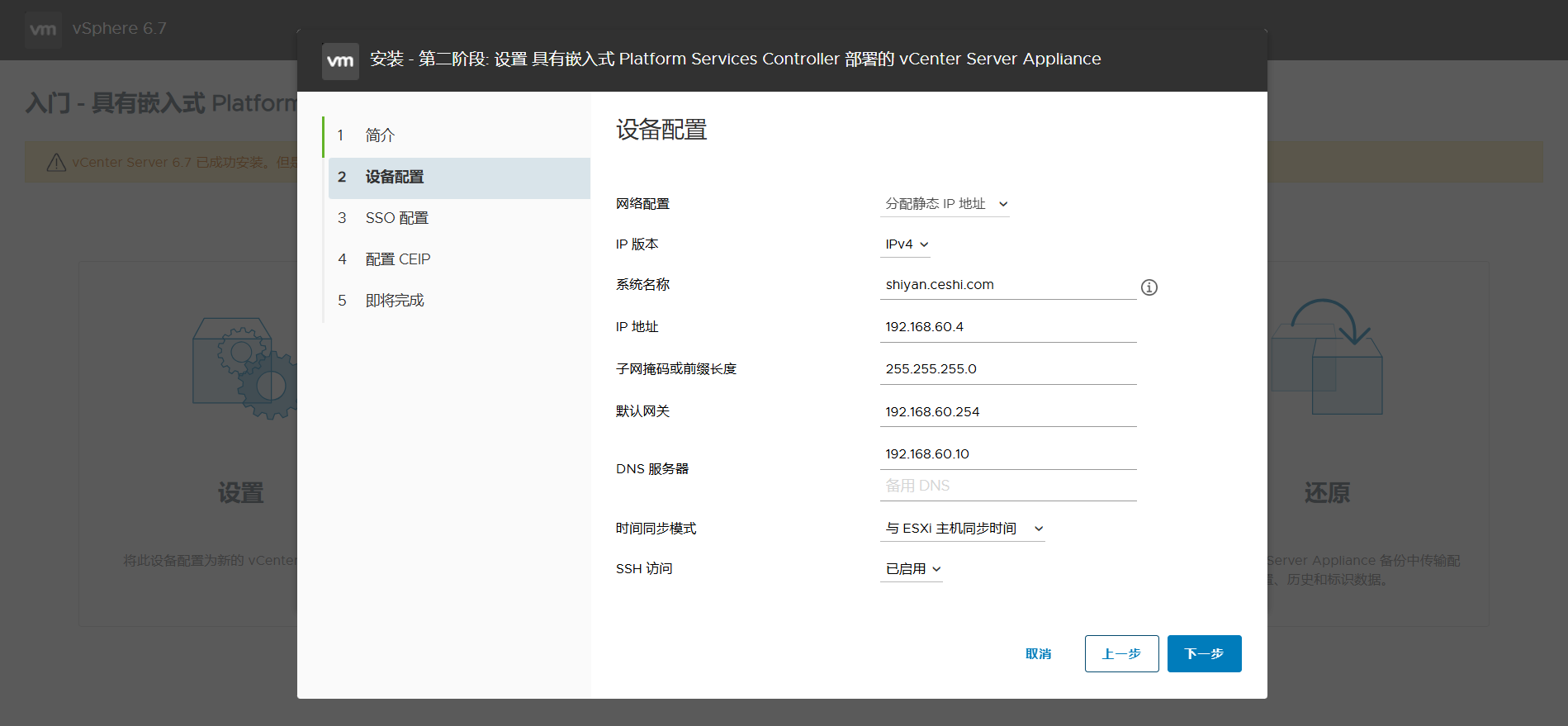Select step 5 即将完成
This screenshot has width=1568, height=726.
click(458, 301)
